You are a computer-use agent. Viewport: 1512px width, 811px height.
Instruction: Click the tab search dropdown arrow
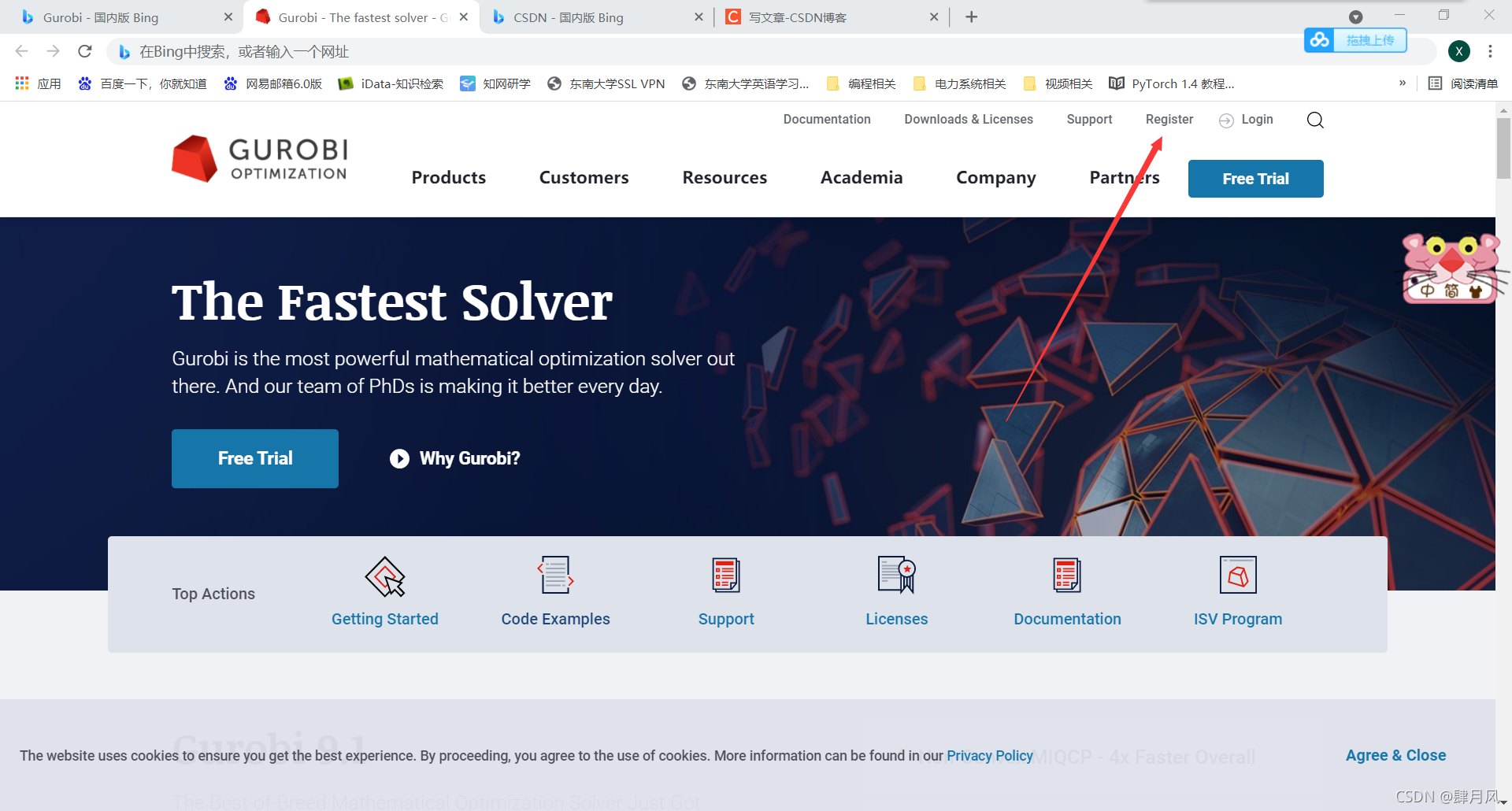coord(1356,17)
